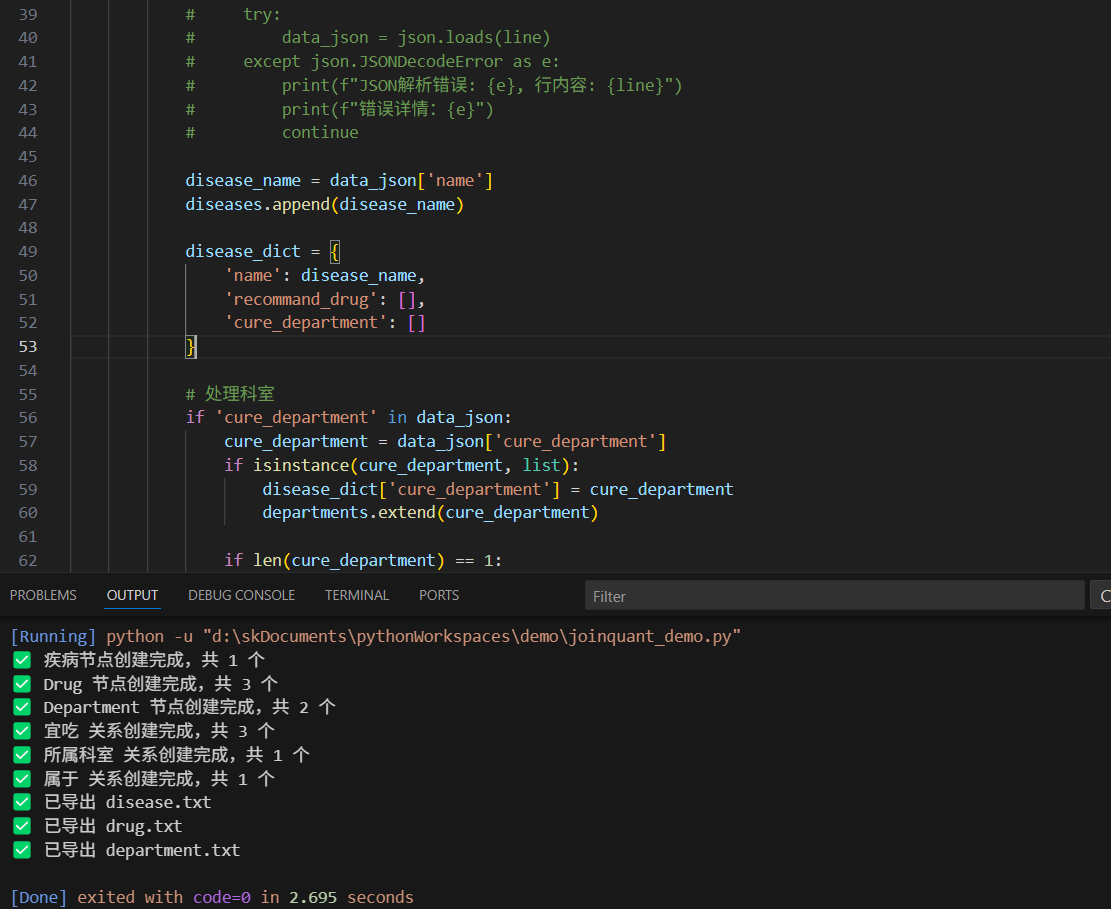The height and width of the screenshot is (909, 1111).
Task: Click green check beside '已导出 disease.txt'
Action: point(22,803)
